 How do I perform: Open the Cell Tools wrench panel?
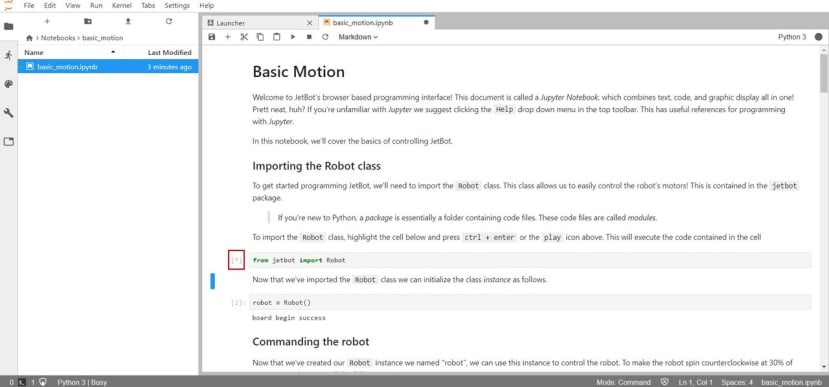(x=8, y=113)
